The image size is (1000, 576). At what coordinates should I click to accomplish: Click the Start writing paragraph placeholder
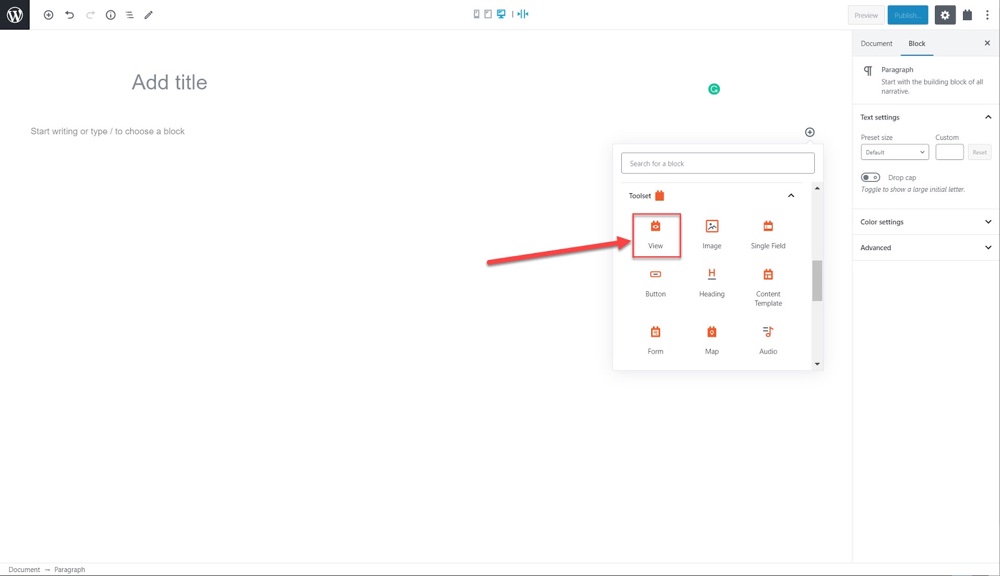click(x=108, y=131)
